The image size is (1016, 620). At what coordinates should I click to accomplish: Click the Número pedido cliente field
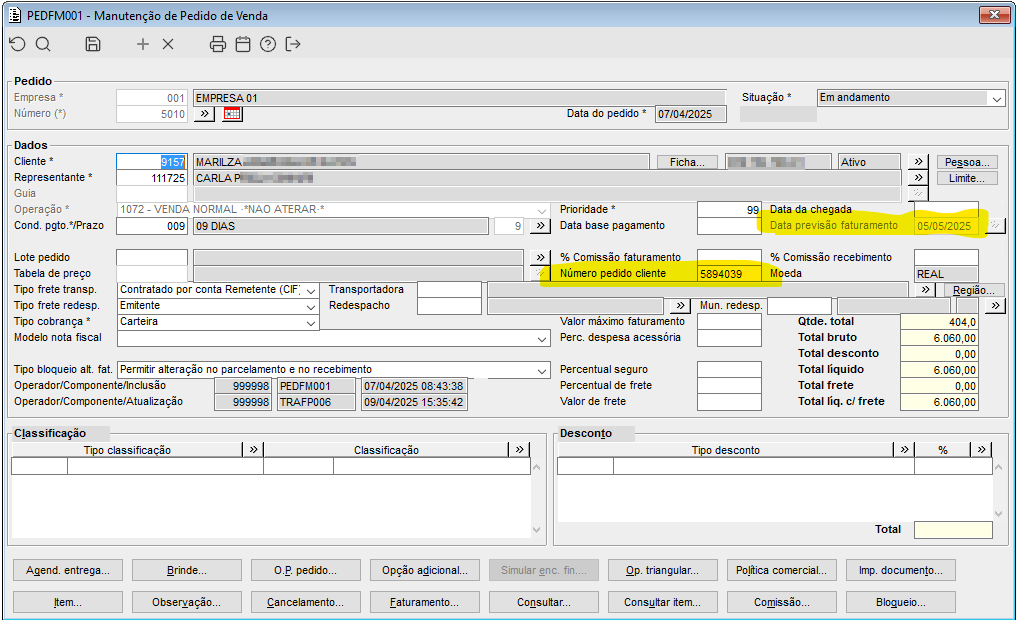[730, 273]
